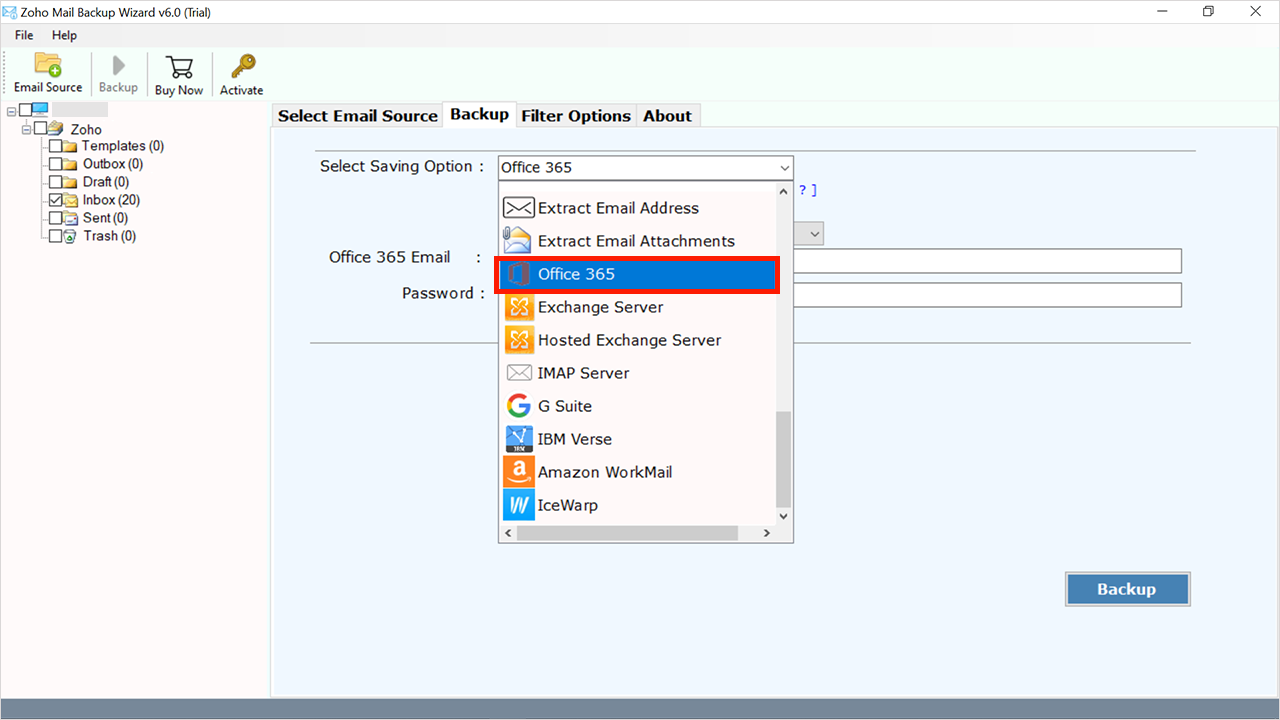Click the Inbox folder icon

tap(71, 200)
